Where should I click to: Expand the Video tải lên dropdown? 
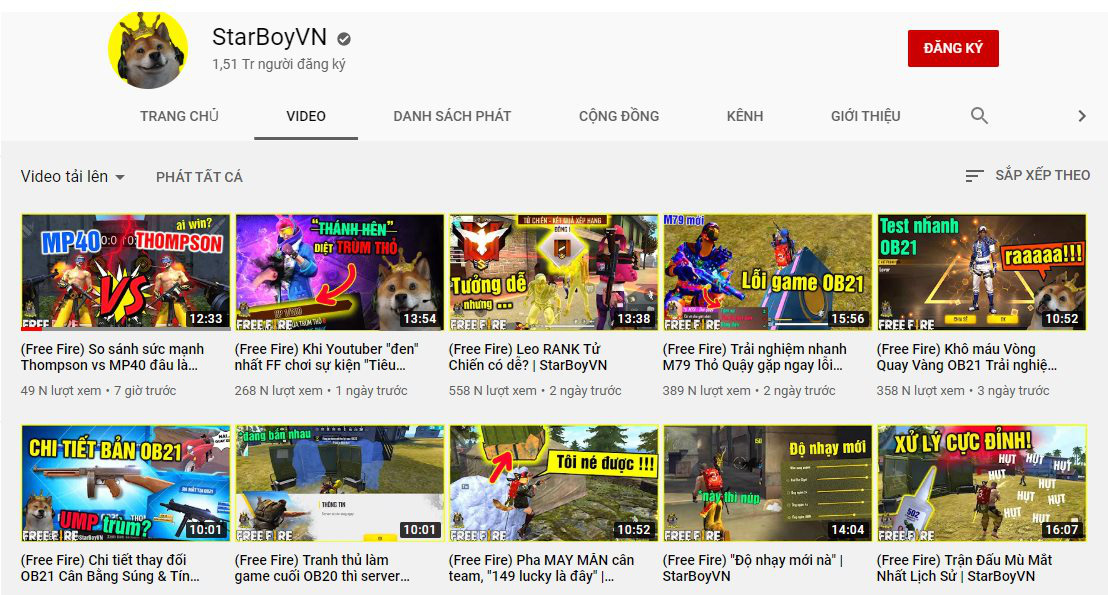[73, 177]
